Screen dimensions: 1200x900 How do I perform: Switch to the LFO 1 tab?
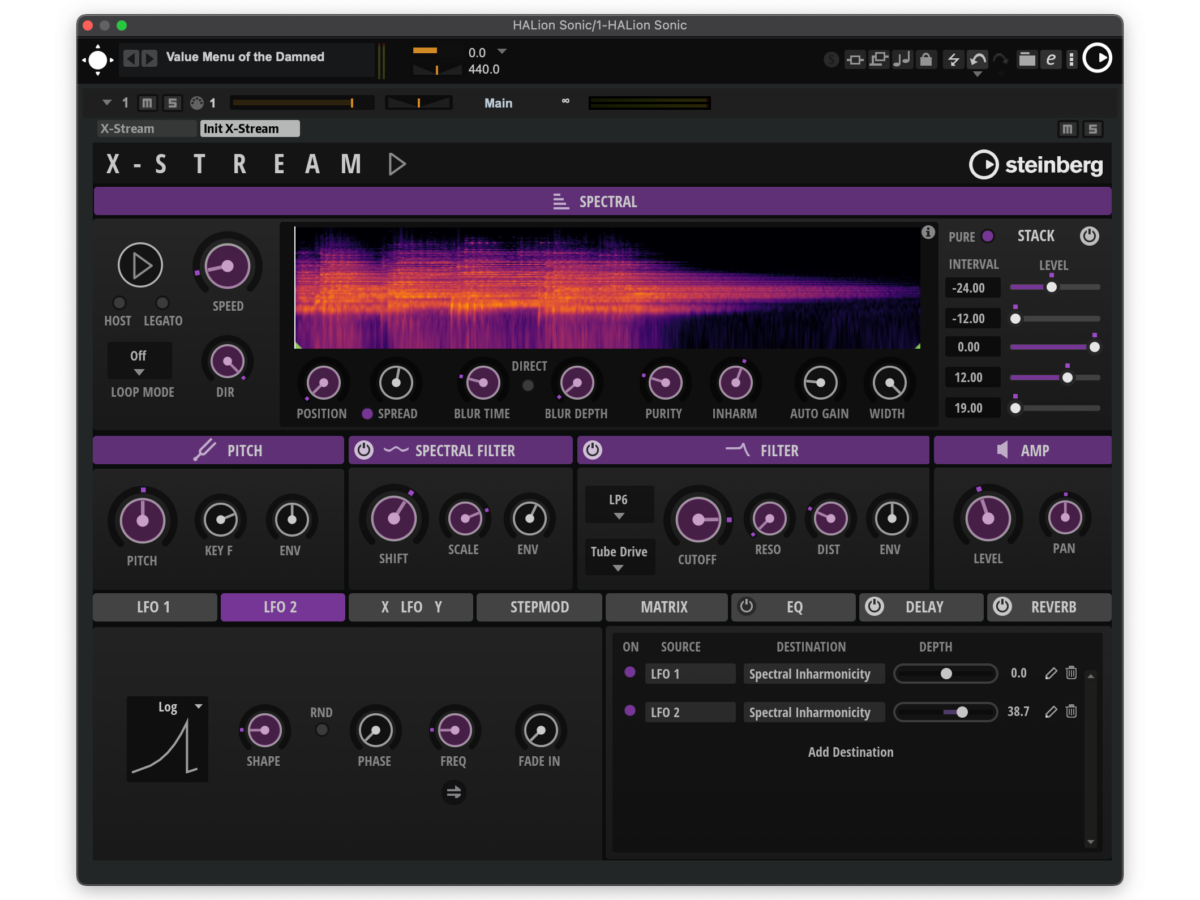click(154, 607)
